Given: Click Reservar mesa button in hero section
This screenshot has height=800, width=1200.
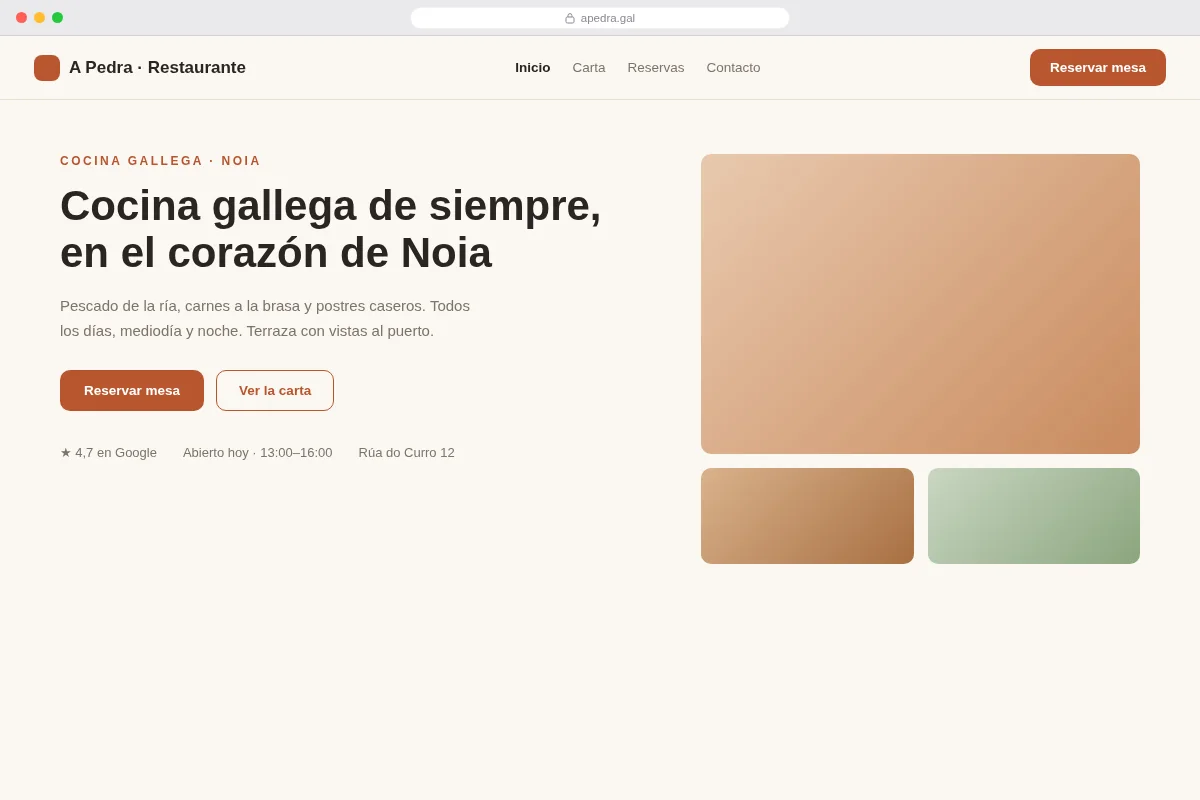Looking at the screenshot, I should (x=132, y=390).
